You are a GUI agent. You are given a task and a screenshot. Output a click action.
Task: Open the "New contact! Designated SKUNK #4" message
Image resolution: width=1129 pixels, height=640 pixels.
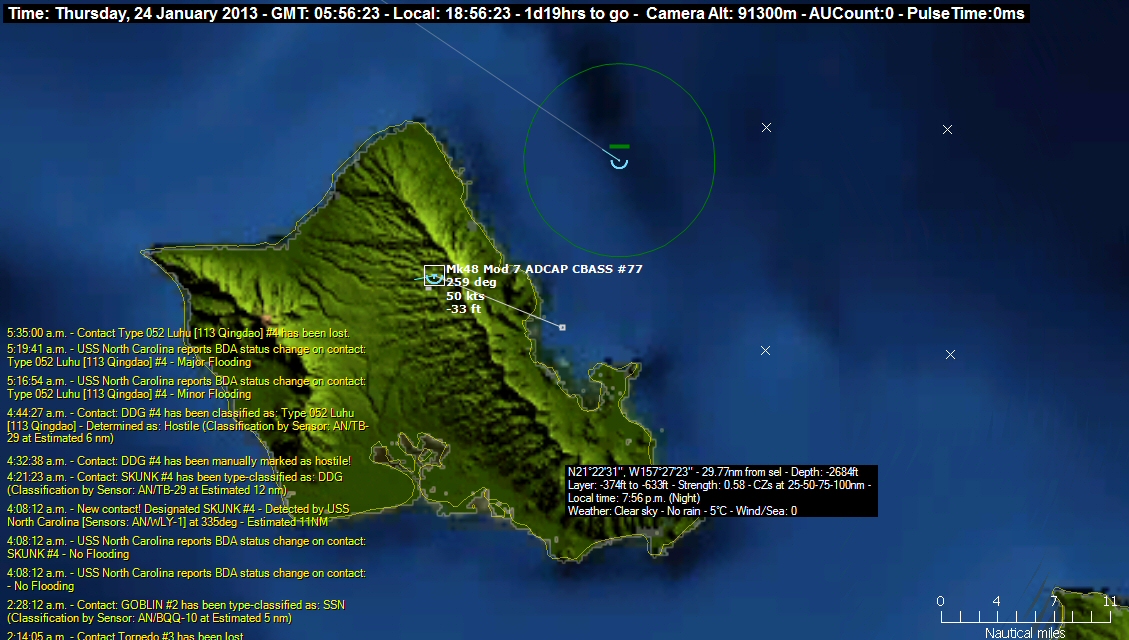click(179, 515)
